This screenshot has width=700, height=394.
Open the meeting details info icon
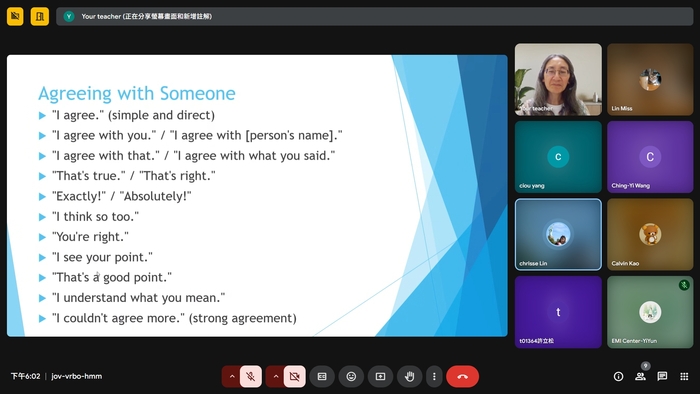(618, 377)
